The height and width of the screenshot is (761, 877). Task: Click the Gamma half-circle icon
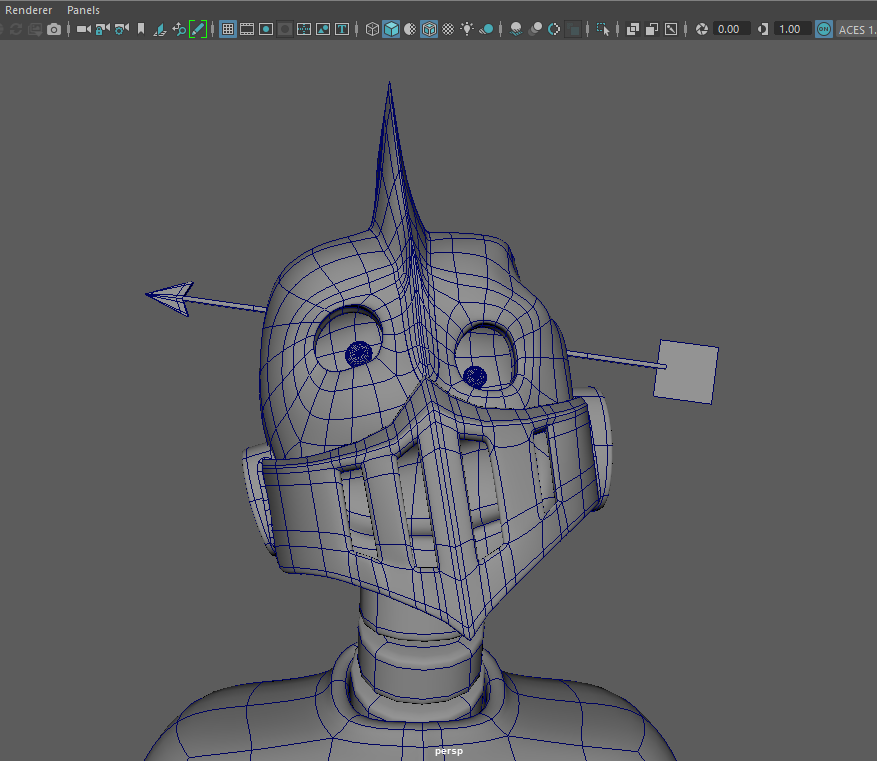(x=763, y=29)
